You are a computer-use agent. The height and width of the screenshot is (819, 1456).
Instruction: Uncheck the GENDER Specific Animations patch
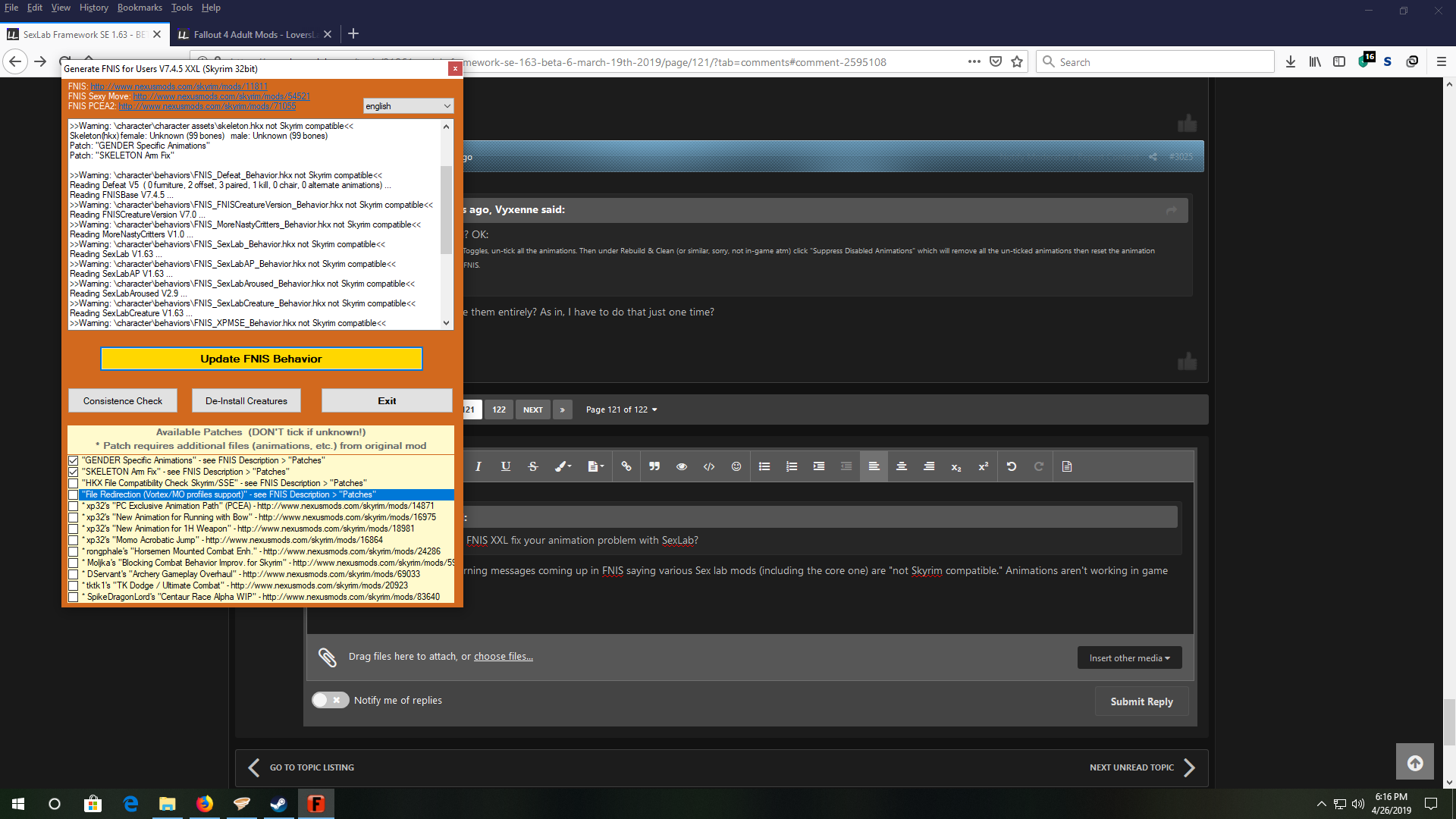click(74, 460)
